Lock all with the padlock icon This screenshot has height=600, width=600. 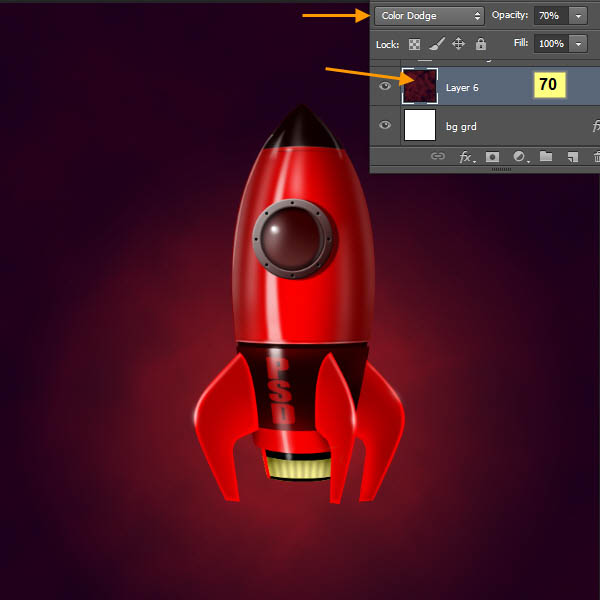[x=481, y=44]
